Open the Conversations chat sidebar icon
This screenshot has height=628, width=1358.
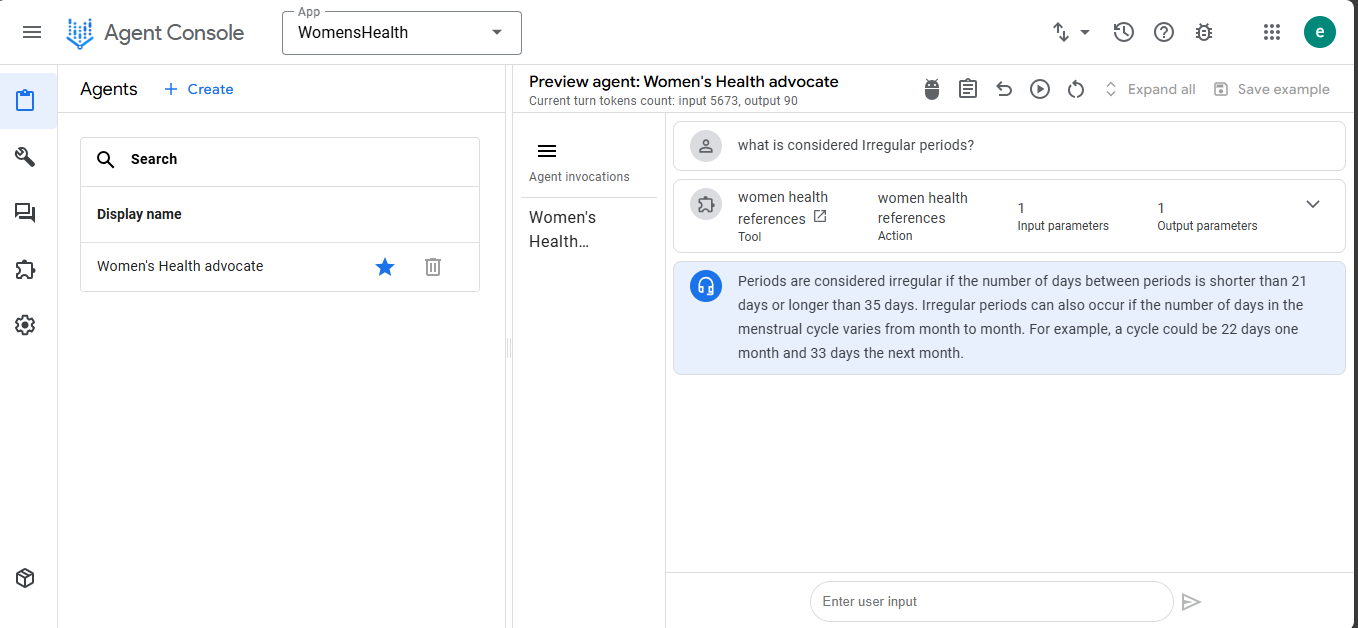tap(26, 213)
